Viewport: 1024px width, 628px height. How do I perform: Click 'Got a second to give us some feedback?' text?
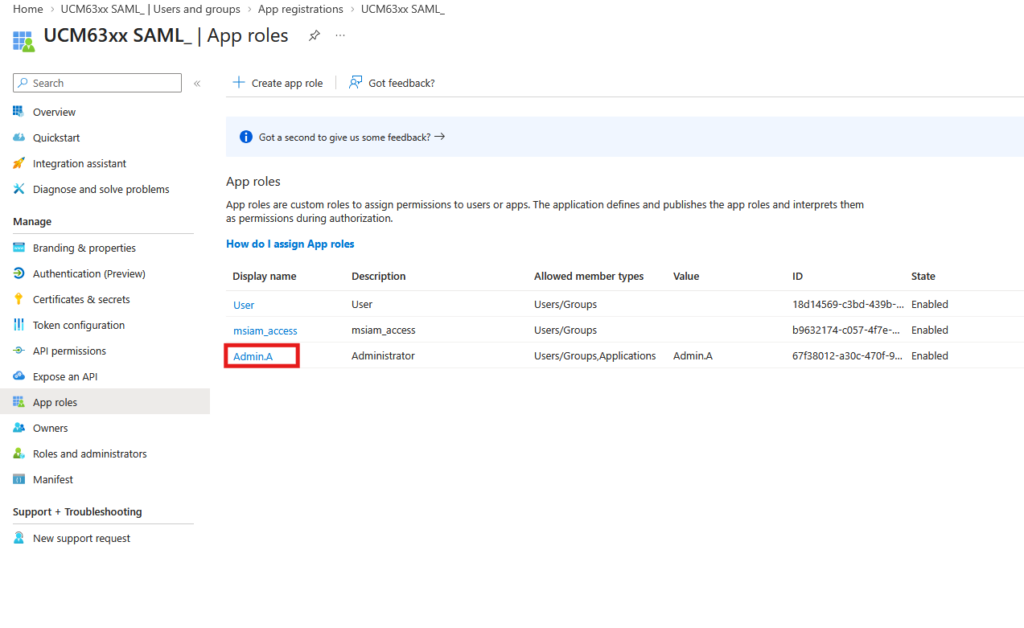pos(344,137)
